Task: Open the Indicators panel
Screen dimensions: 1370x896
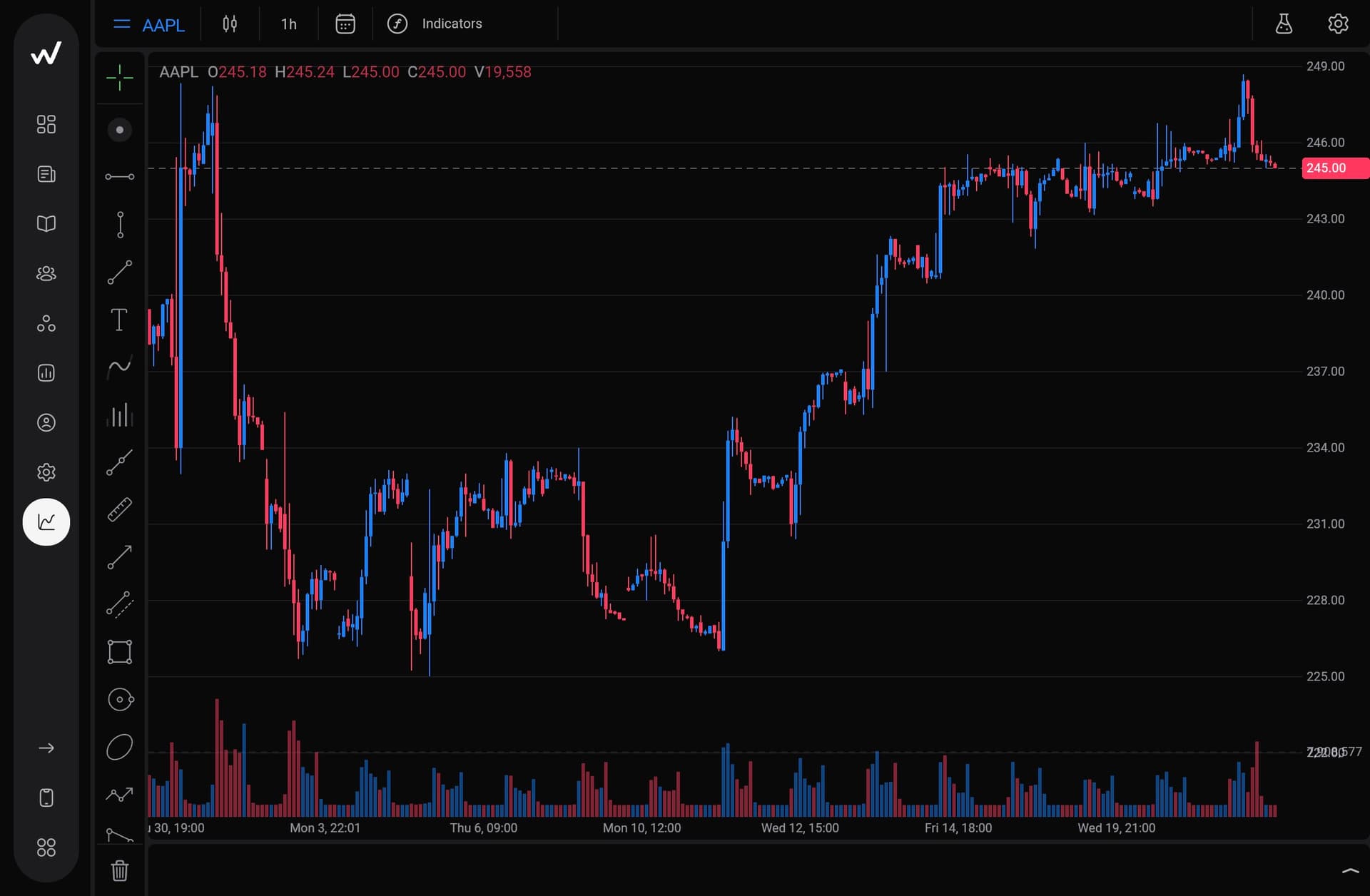Action: [x=435, y=24]
